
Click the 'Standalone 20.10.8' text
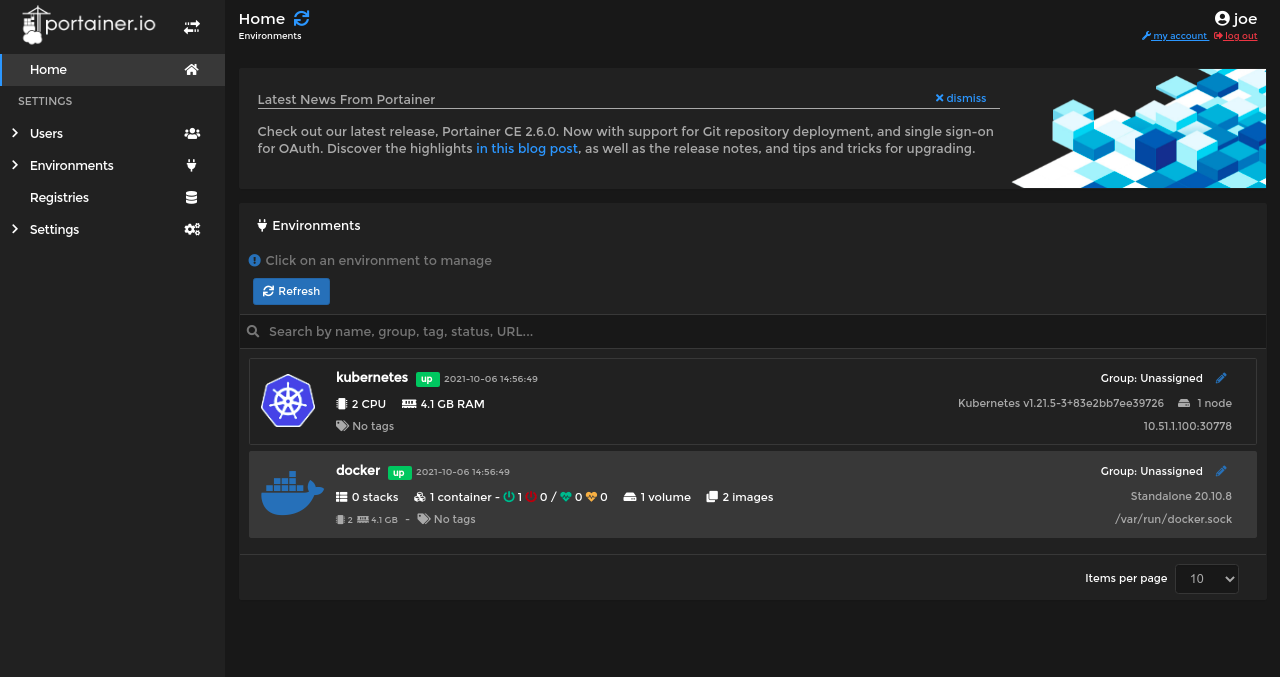tap(1181, 496)
